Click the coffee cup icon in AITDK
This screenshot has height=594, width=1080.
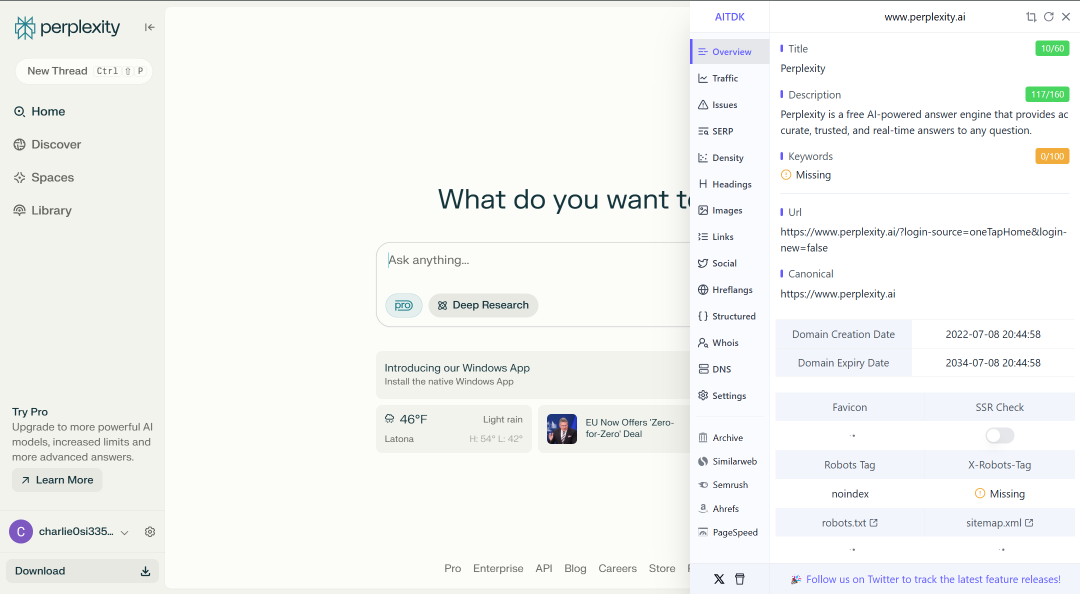[740, 580]
